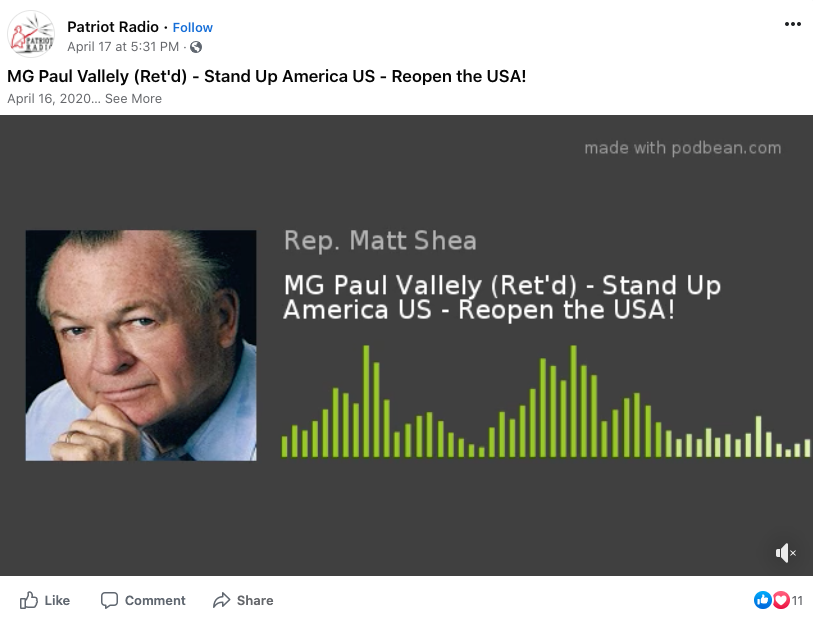813x618 pixels.
Task: View reactions by clicking the 11 count
Action: [797, 600]
